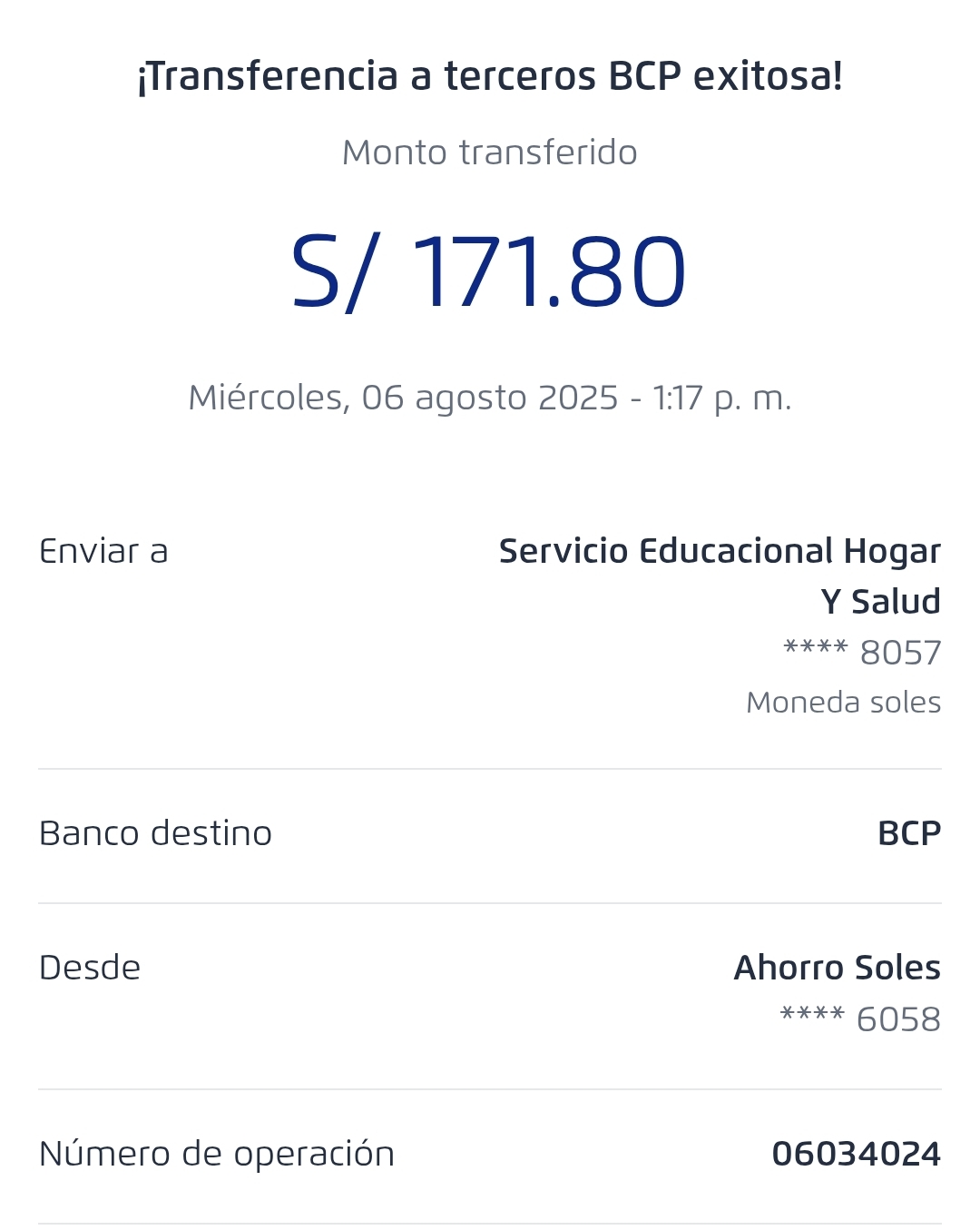The image size is (980, 1230).
Task: Click the Monto transferido label
Action: (x=490, y=153)
